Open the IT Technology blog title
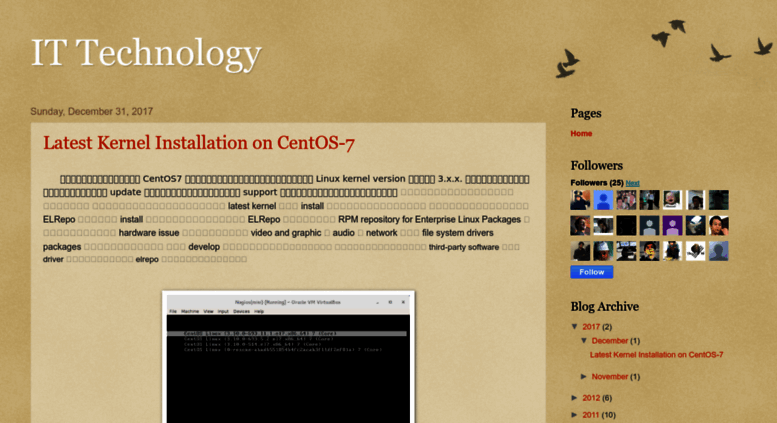Image resolution: width=777 pixels, height=423 pixels. pyautogui.click(x=146, y=53)
